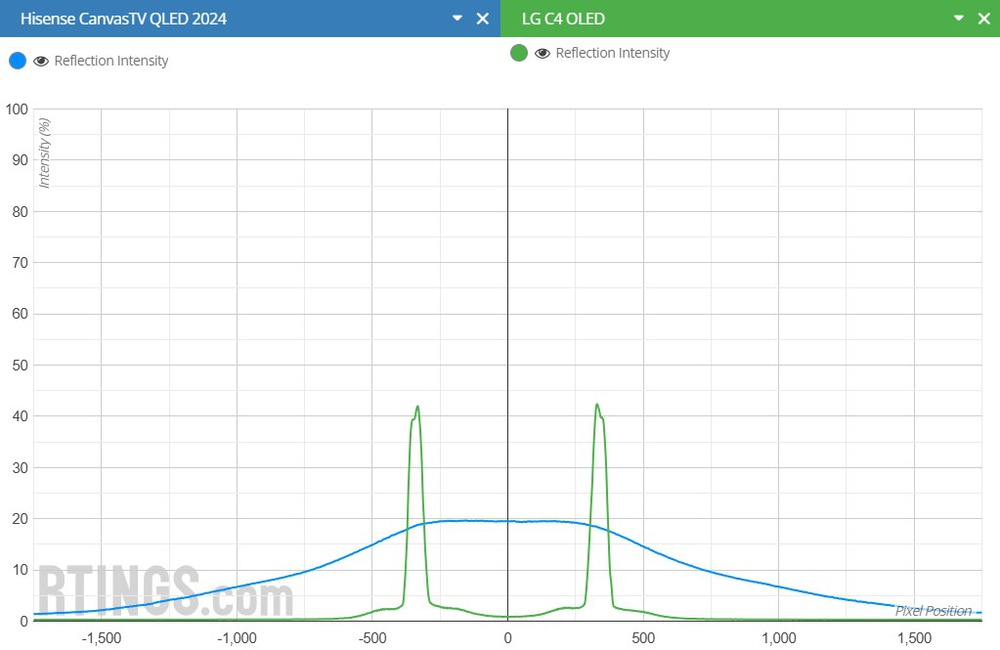Click the green legend color dot

(x=519, y=53)
